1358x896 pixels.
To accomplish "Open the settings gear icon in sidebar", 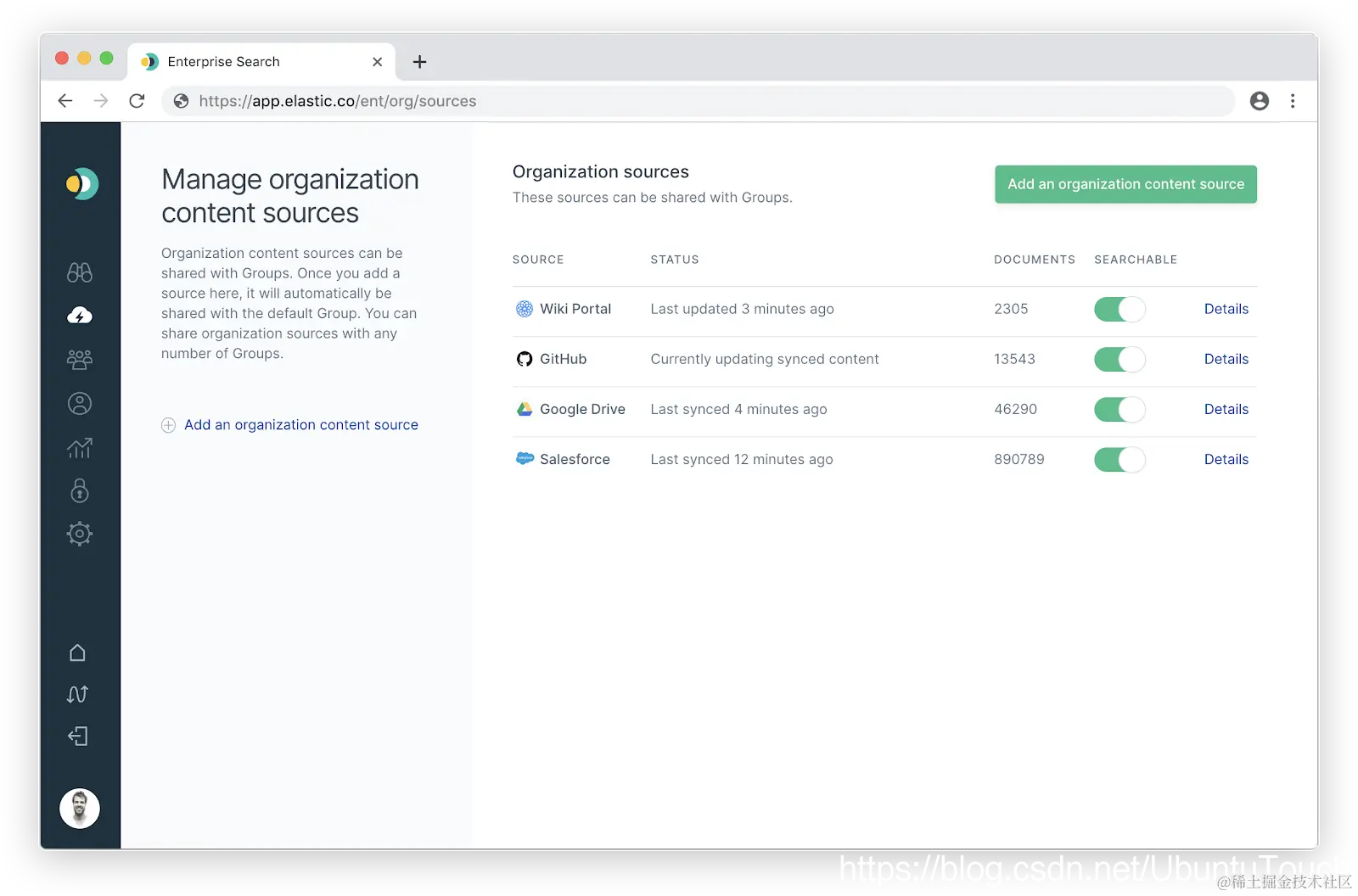I will (x=80, y=534).
